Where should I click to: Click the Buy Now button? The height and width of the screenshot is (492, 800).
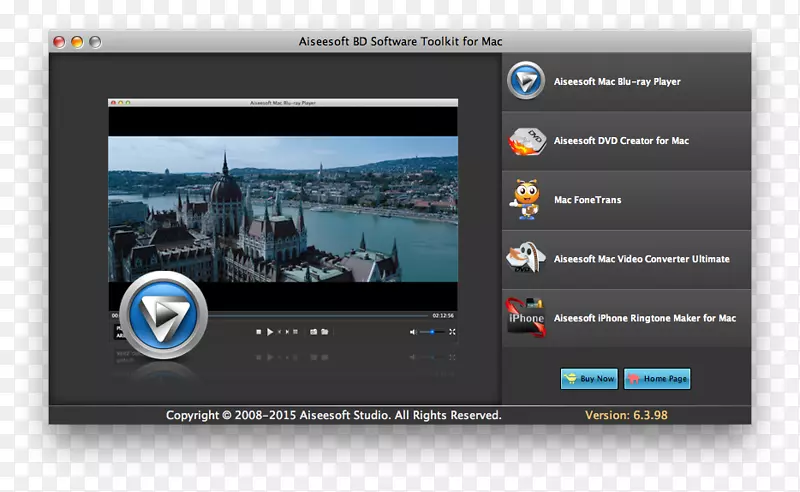pyautogui.click(x=589, y=379)
